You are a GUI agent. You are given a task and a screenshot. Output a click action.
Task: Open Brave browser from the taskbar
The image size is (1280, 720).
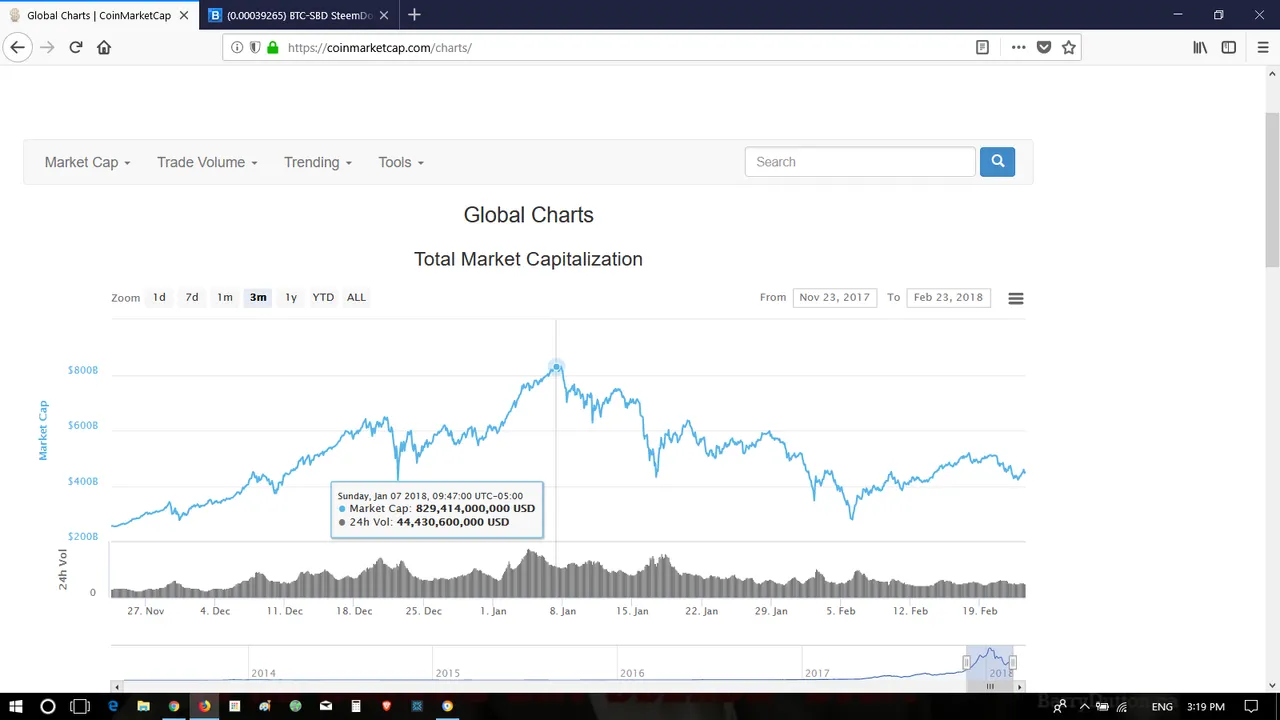(387, 706)
